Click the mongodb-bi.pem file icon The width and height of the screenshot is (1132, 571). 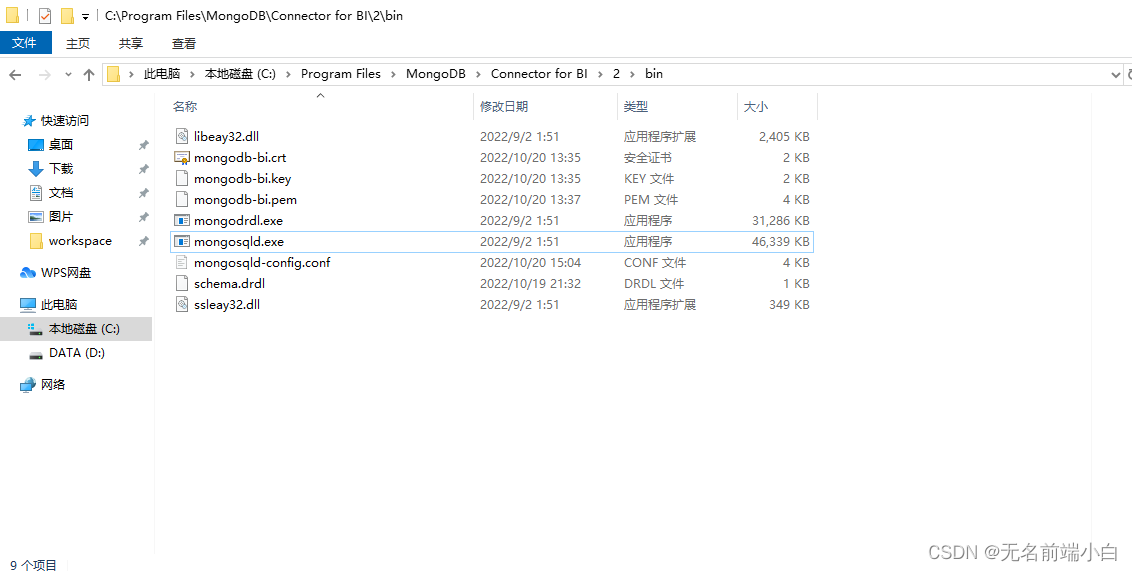coord(182,199)
